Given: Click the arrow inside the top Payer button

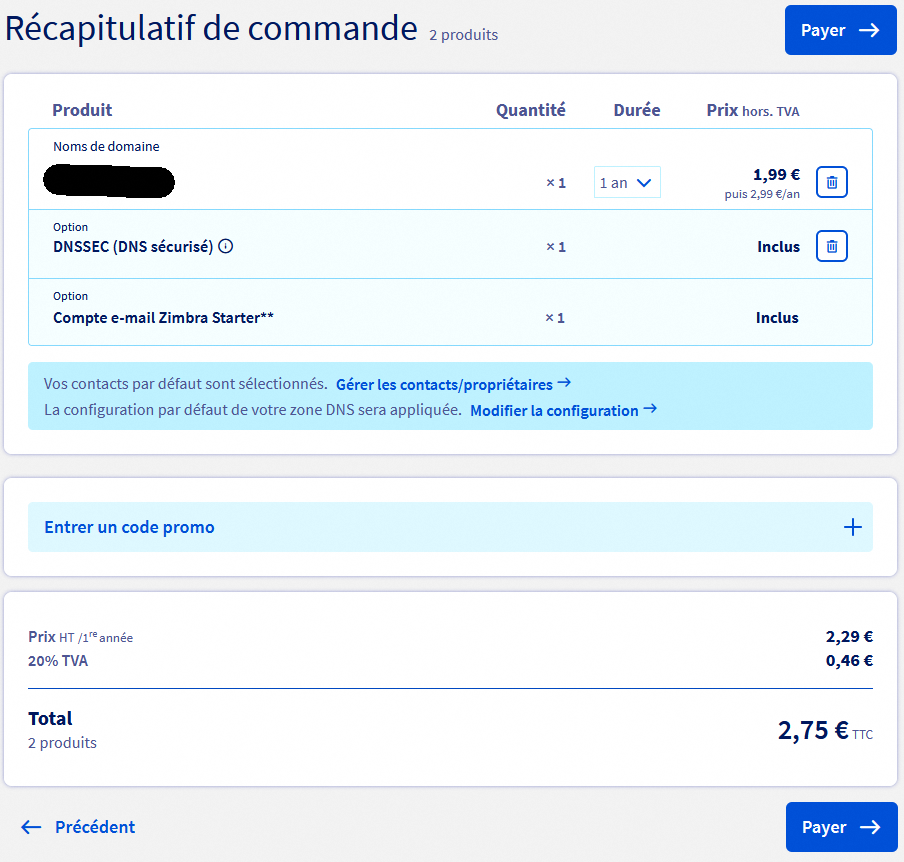Looking at the screenshot, I should point(869,30).
